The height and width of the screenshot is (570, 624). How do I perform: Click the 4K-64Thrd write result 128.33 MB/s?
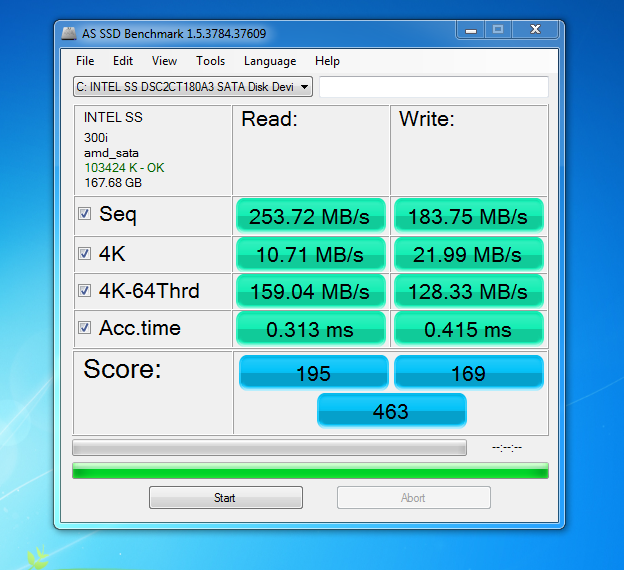pos(468,291)
